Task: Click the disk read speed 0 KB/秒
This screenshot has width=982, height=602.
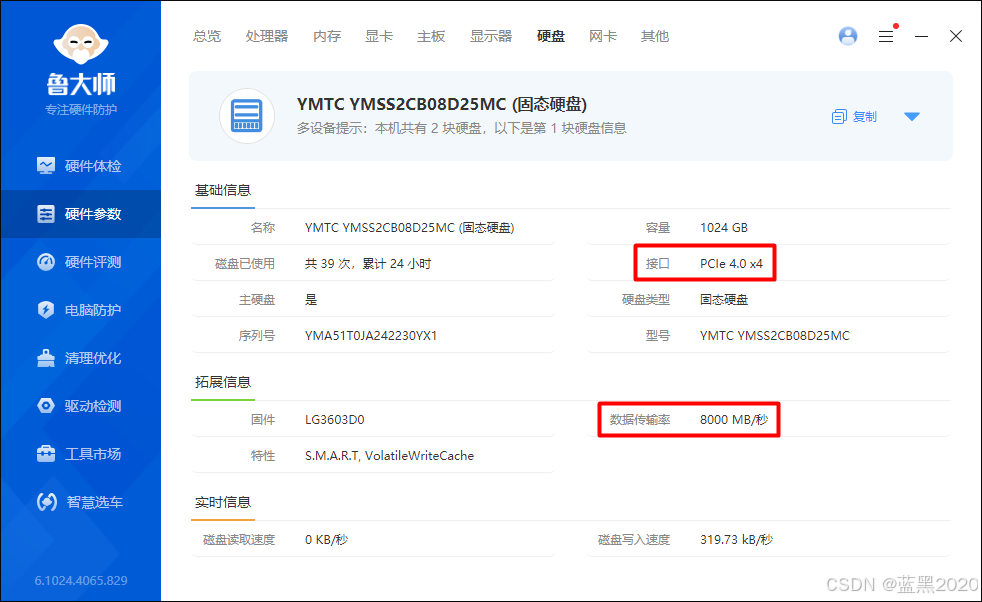Action: point(326,540)
